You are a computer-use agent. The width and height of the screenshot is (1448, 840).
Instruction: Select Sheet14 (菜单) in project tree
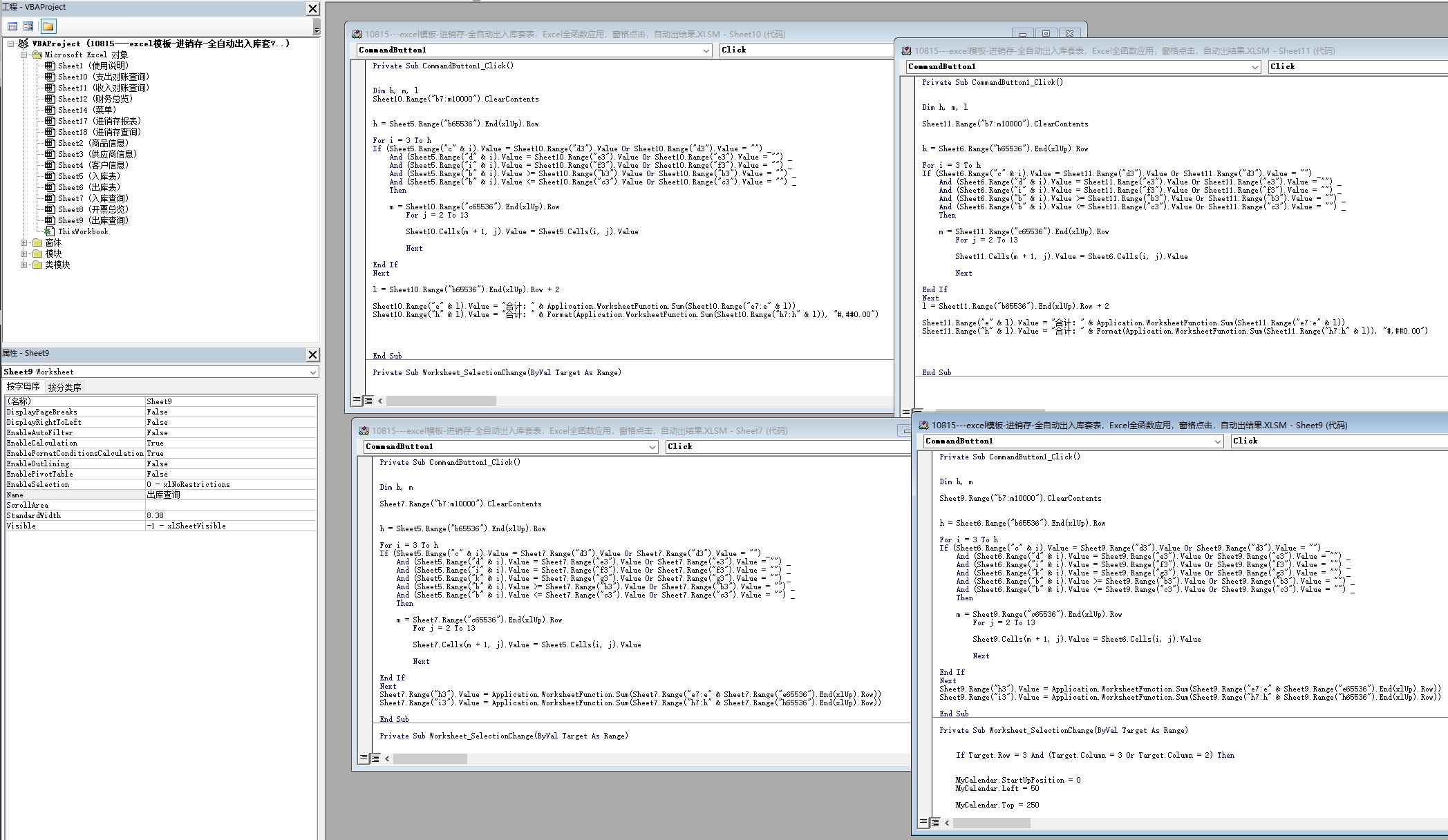(x=86, y=110)
